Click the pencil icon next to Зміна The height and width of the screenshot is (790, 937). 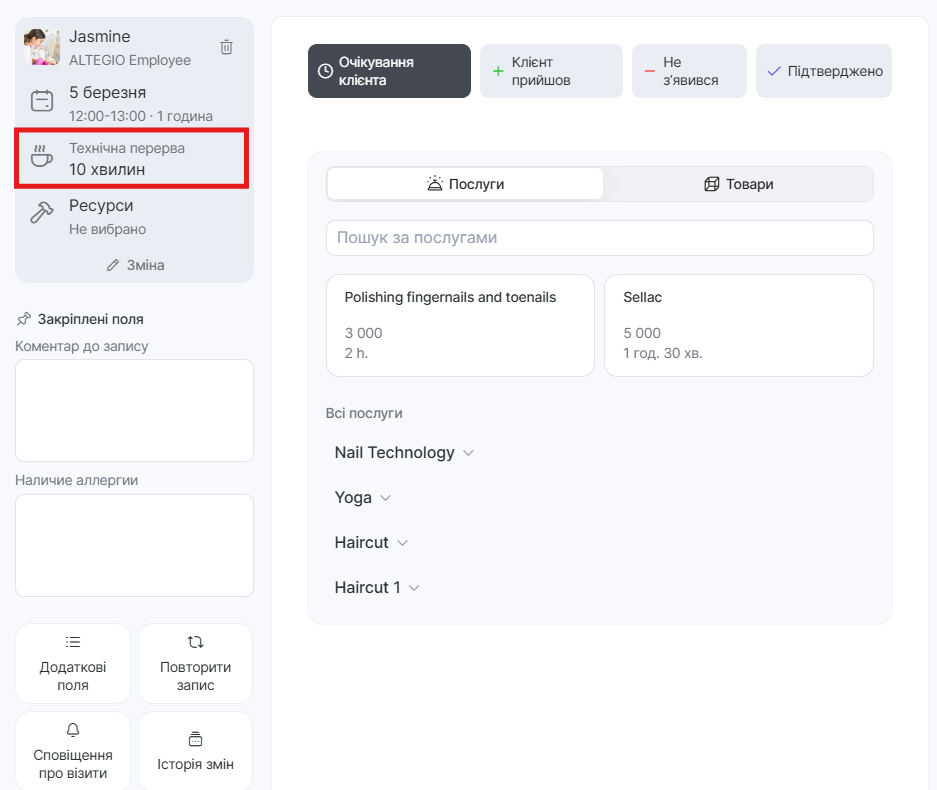coord(113,265)
